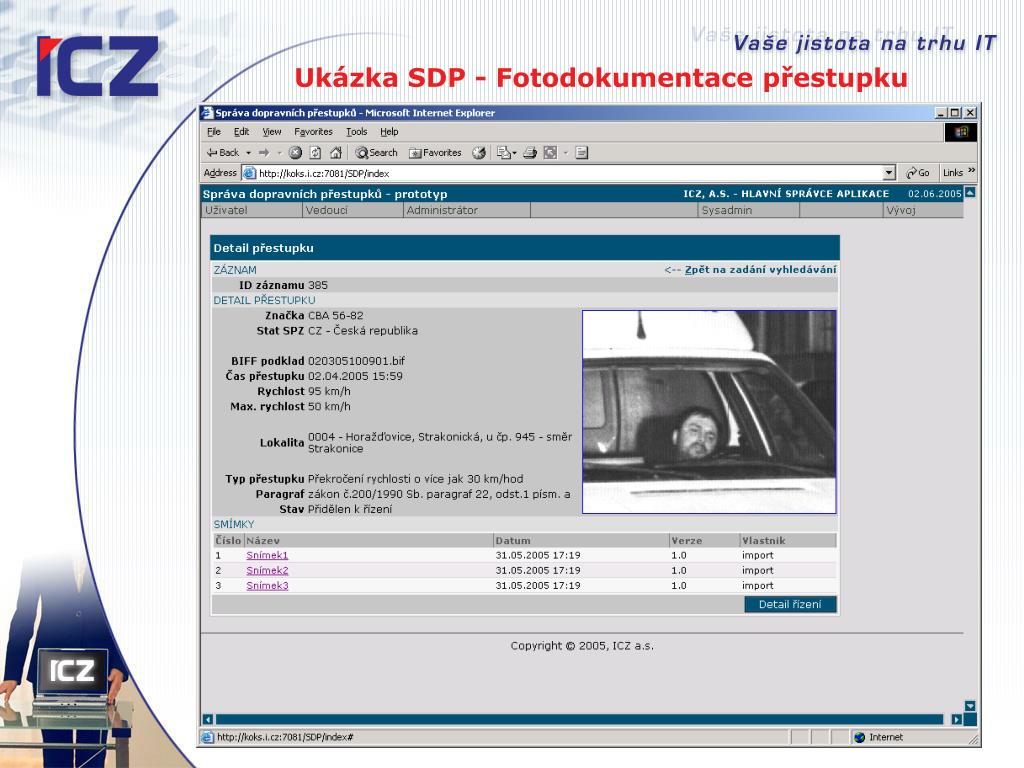Viewport: 1024px width, 768px height.
Task: Click the time value 02.04.2005 15:59
Action: [355, 376]
